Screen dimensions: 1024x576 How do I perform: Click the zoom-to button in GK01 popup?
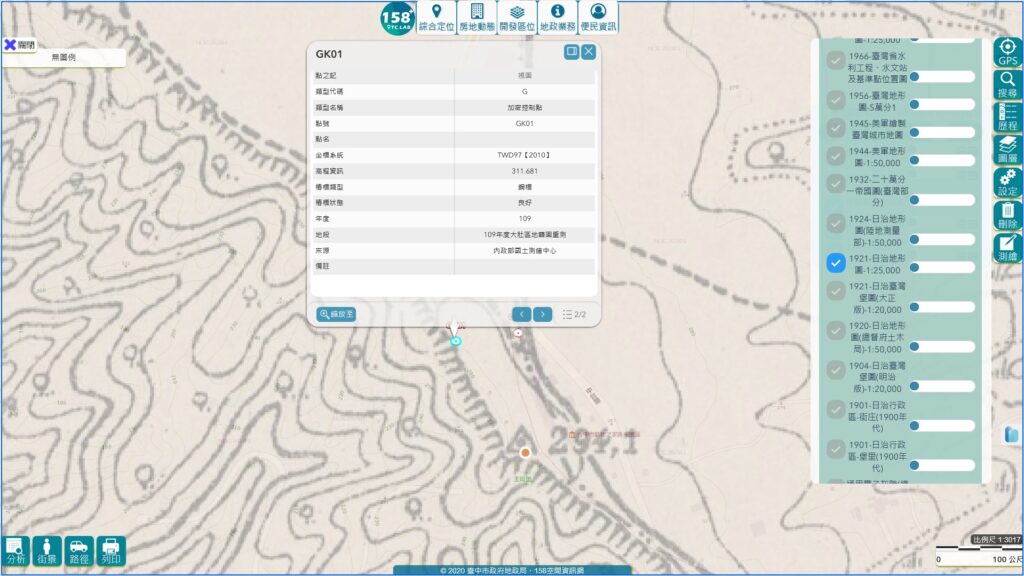tap(336, 314)
